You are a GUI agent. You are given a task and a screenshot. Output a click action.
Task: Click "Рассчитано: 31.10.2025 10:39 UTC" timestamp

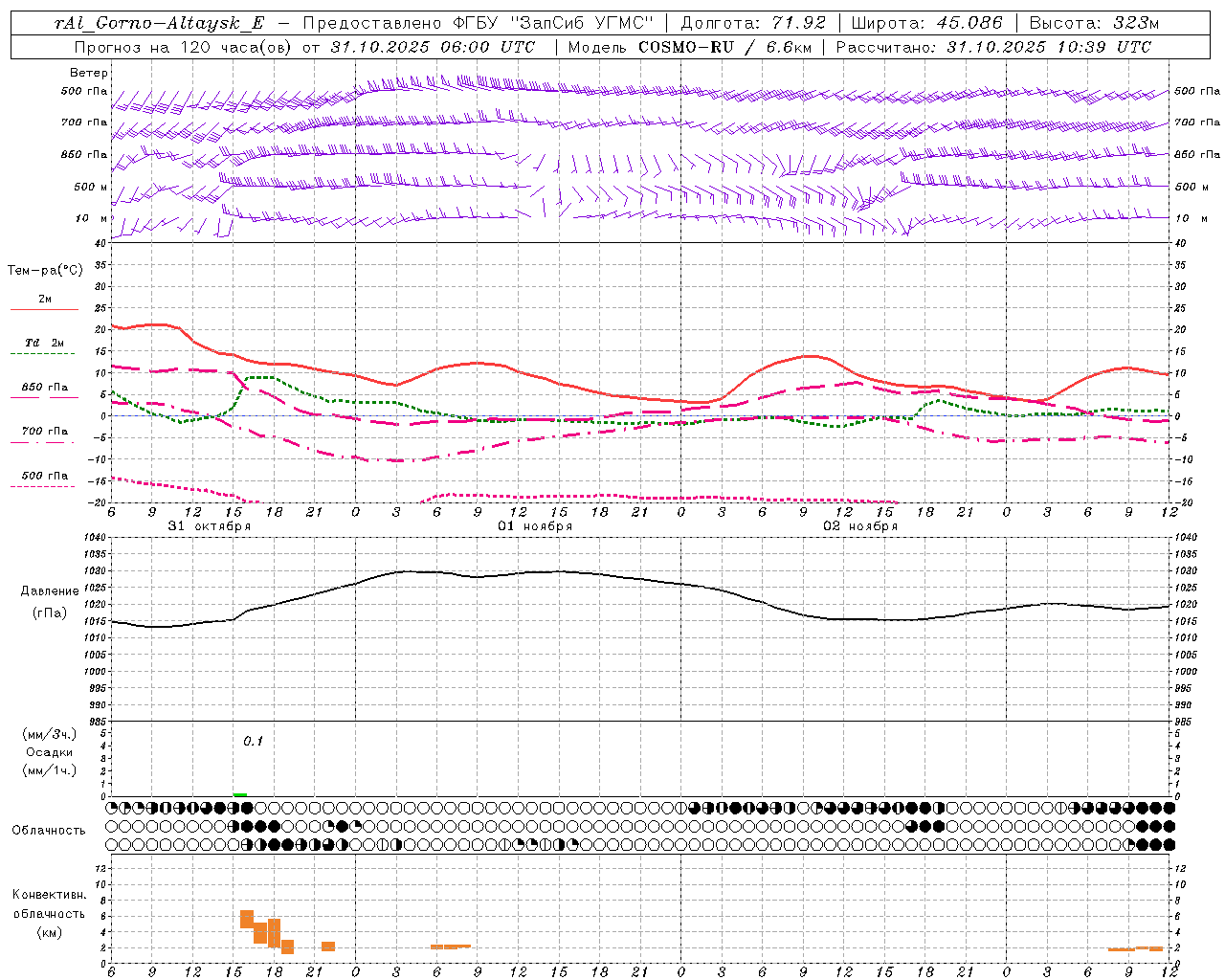point(993,46)
